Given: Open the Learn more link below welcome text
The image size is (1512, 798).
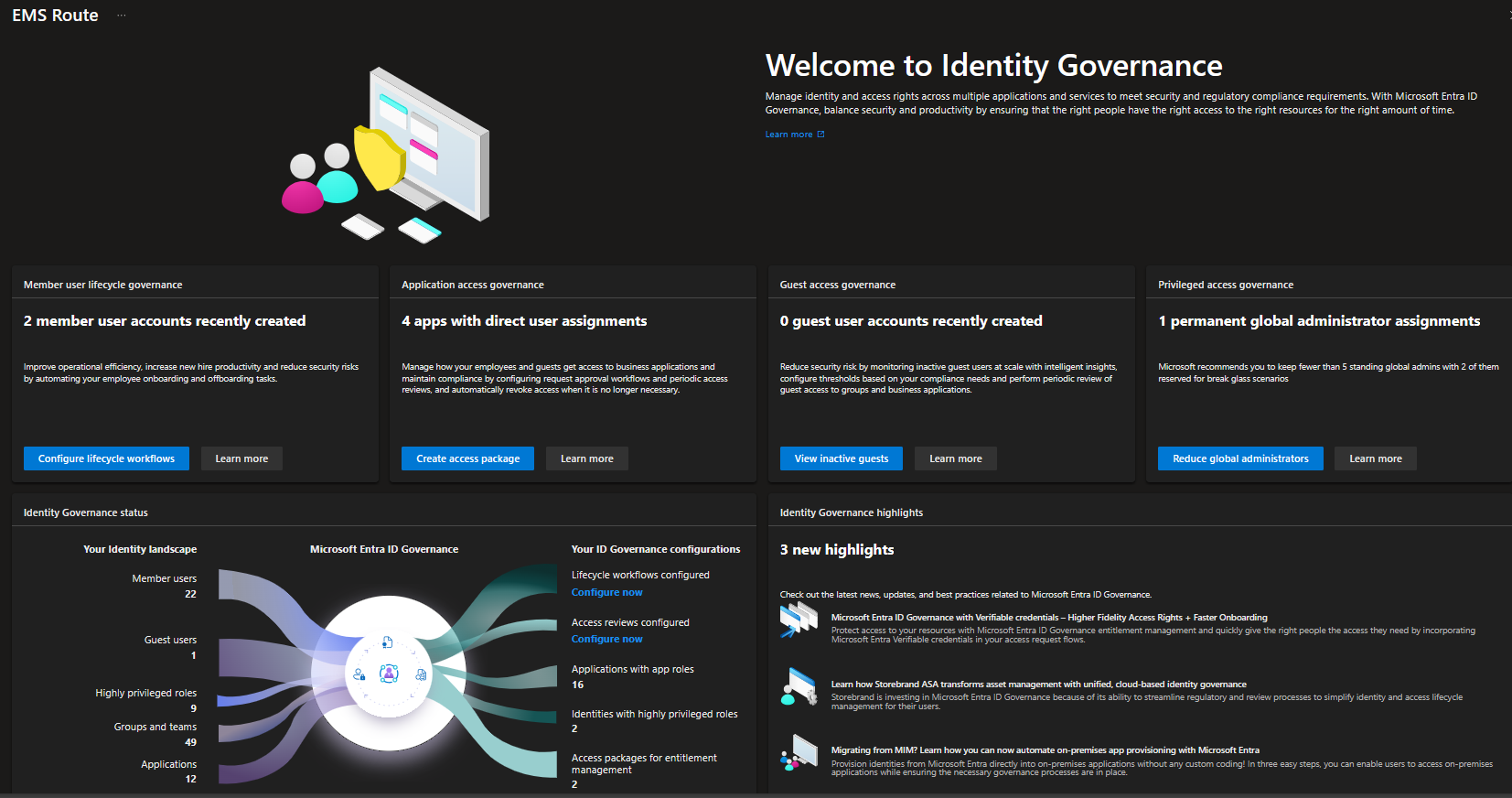Looking at the screenshot, I should [x=788, y=135].
